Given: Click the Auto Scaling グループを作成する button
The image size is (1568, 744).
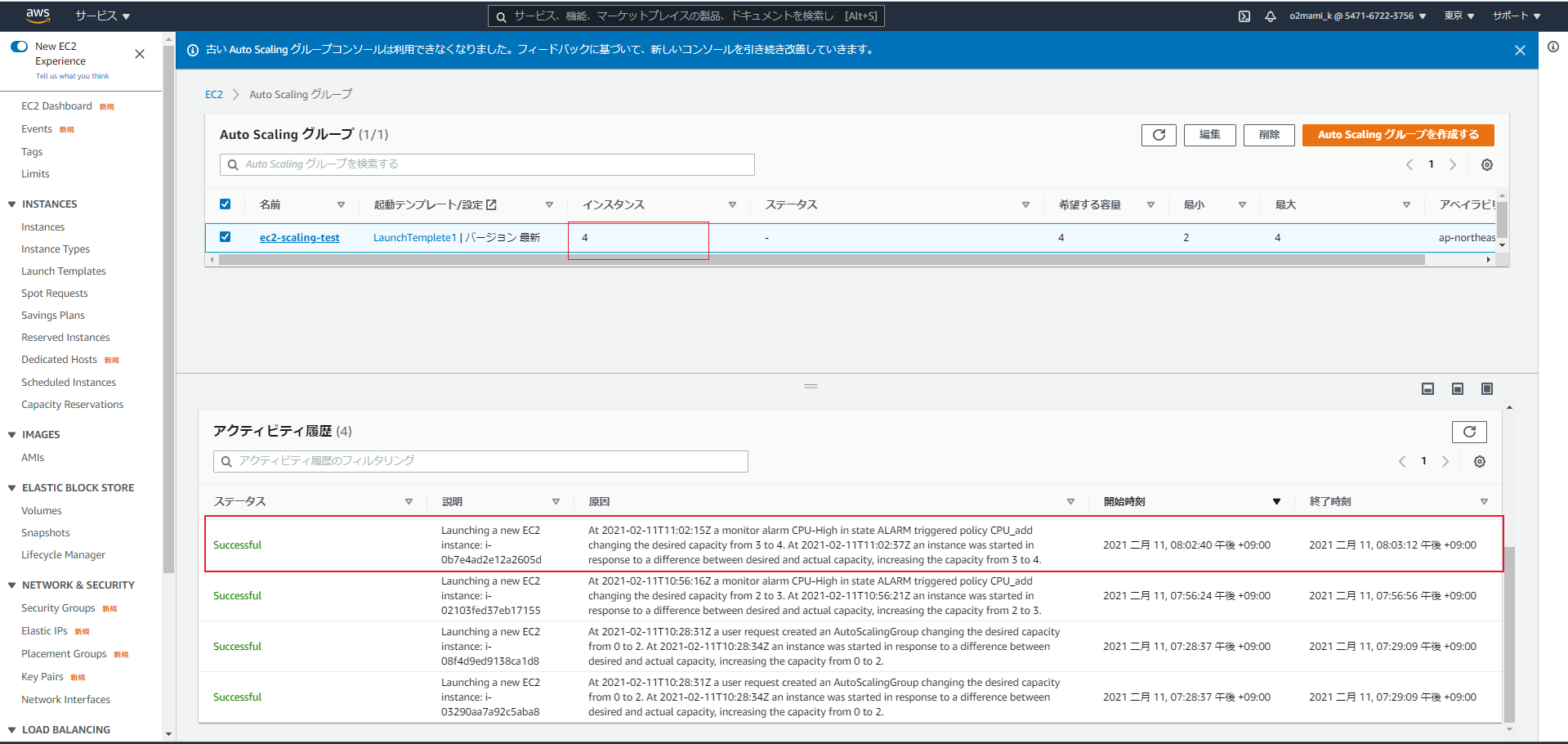Looking at the screenshot, I should (1397, 135).
